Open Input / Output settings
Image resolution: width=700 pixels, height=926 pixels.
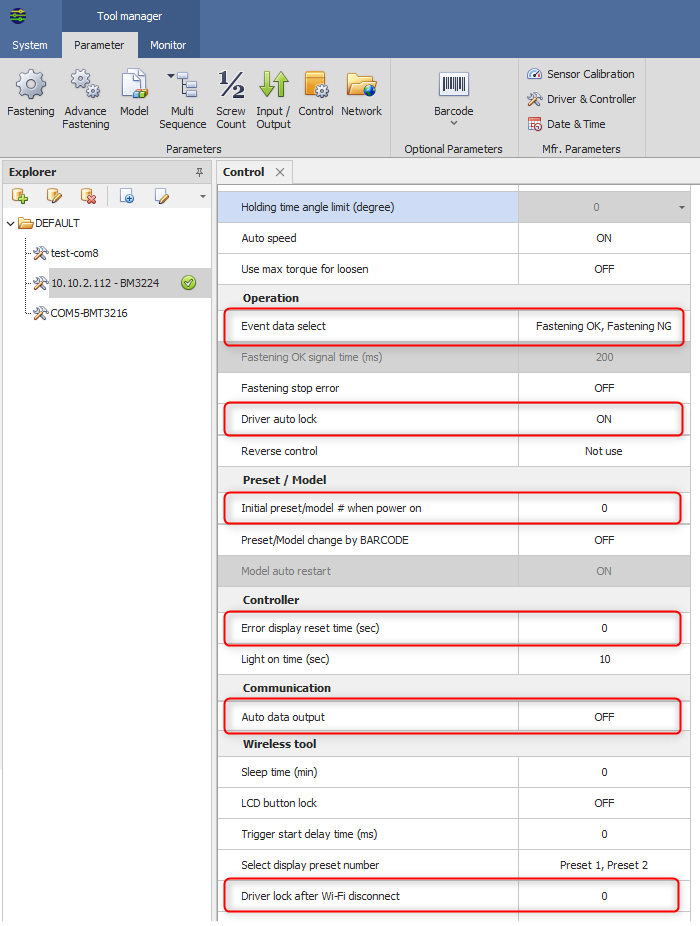pyautogui.click(x=273, y=98)
